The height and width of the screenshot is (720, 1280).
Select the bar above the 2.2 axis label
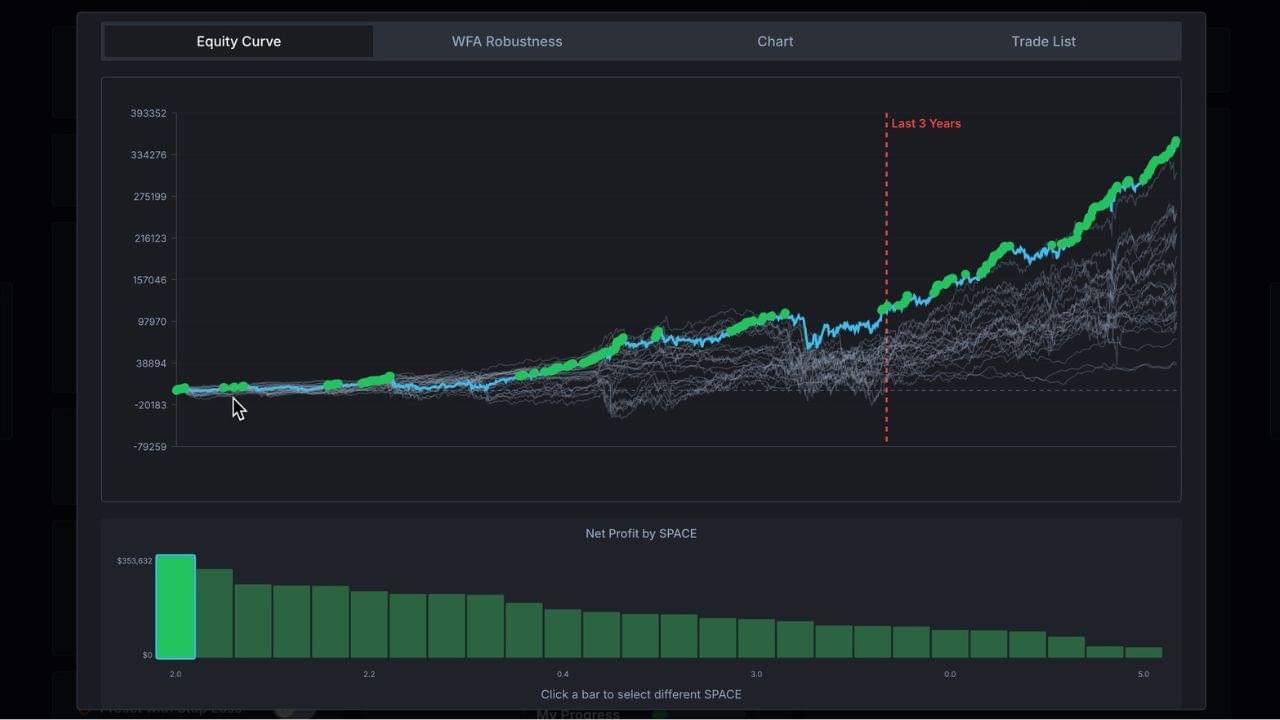(369, 620)
